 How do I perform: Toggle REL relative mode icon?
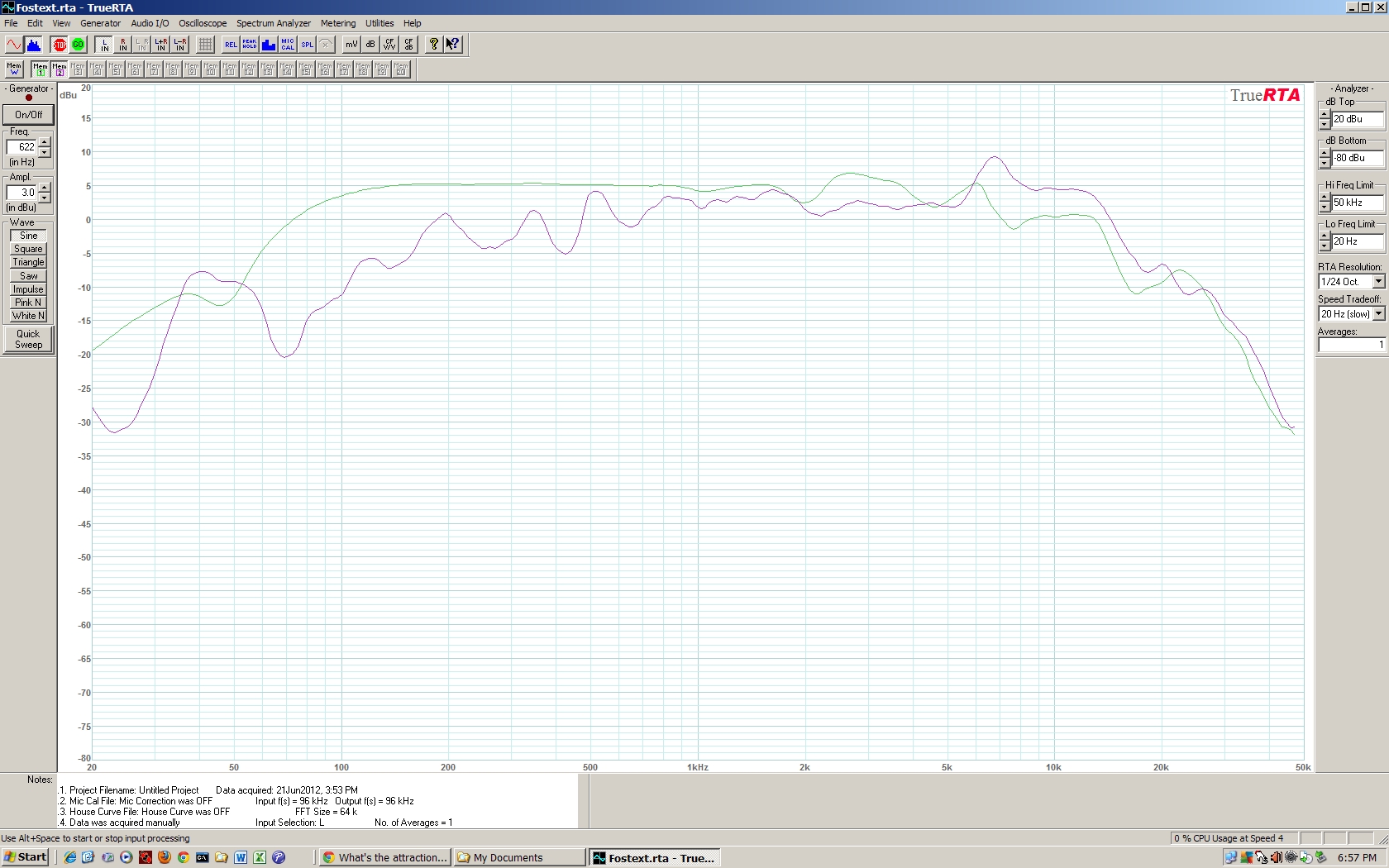(231, 45)
